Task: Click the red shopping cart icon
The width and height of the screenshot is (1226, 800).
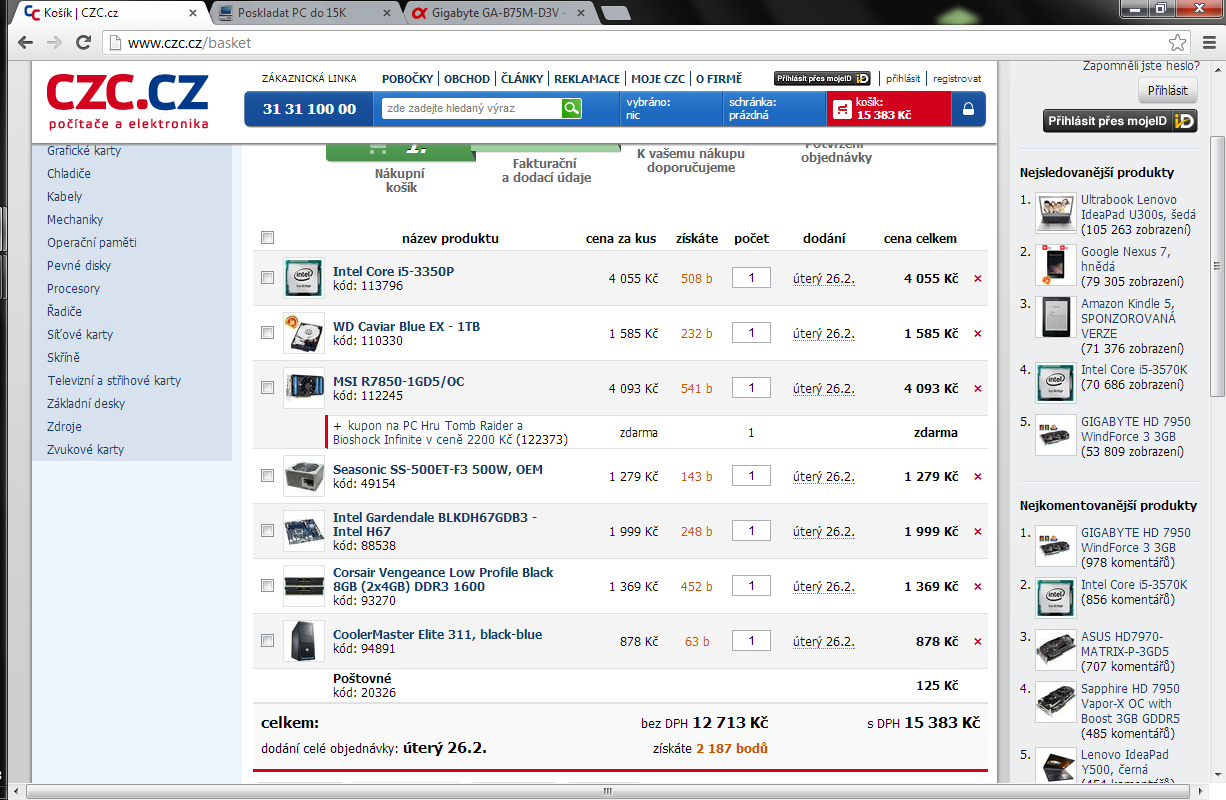Action: [x=842, y=109]
